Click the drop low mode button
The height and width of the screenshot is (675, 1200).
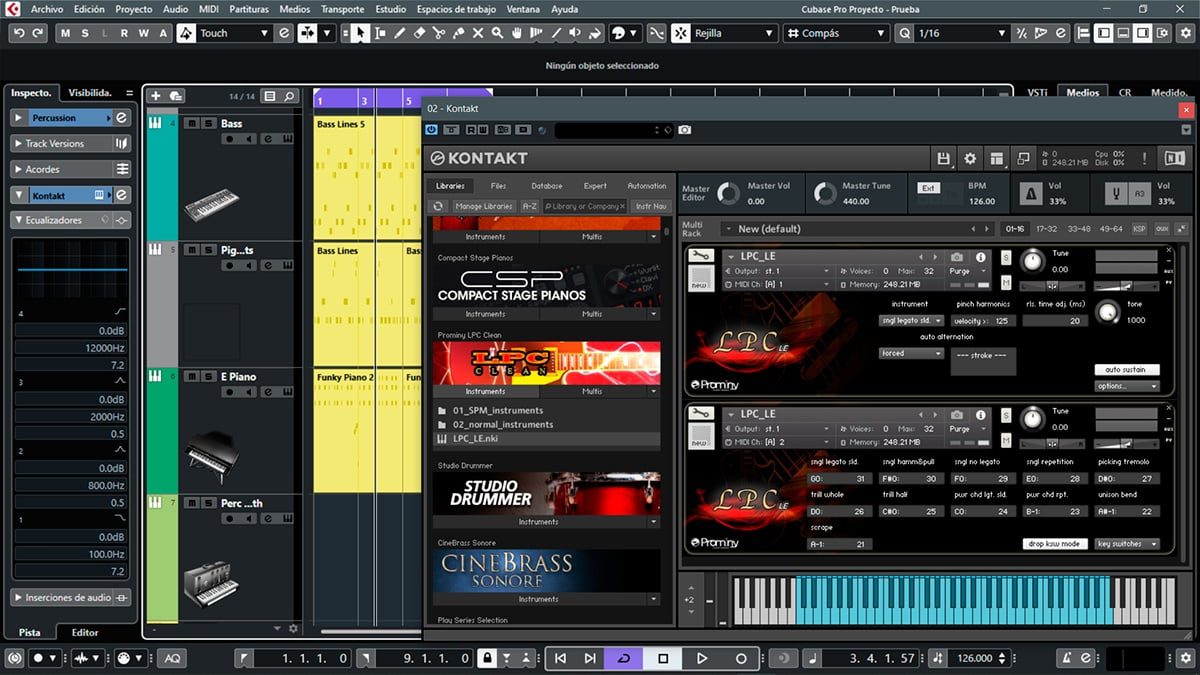pyautogui.click(x=1054, y=544)
